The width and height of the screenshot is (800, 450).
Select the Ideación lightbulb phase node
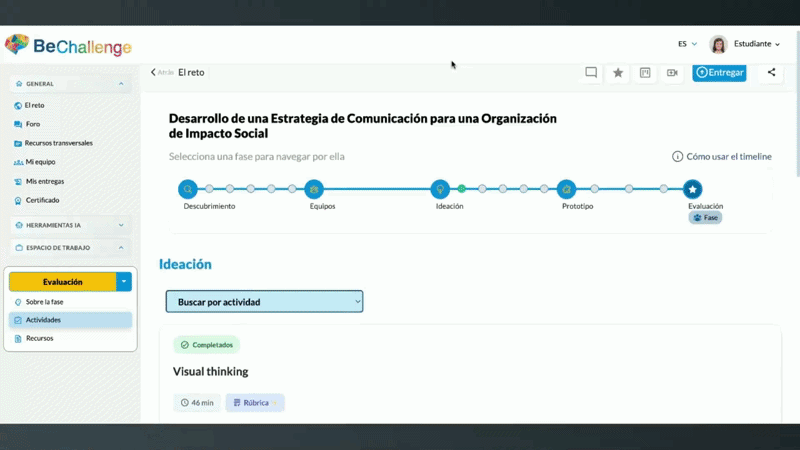pyautogui.click(x=440, y=189)
